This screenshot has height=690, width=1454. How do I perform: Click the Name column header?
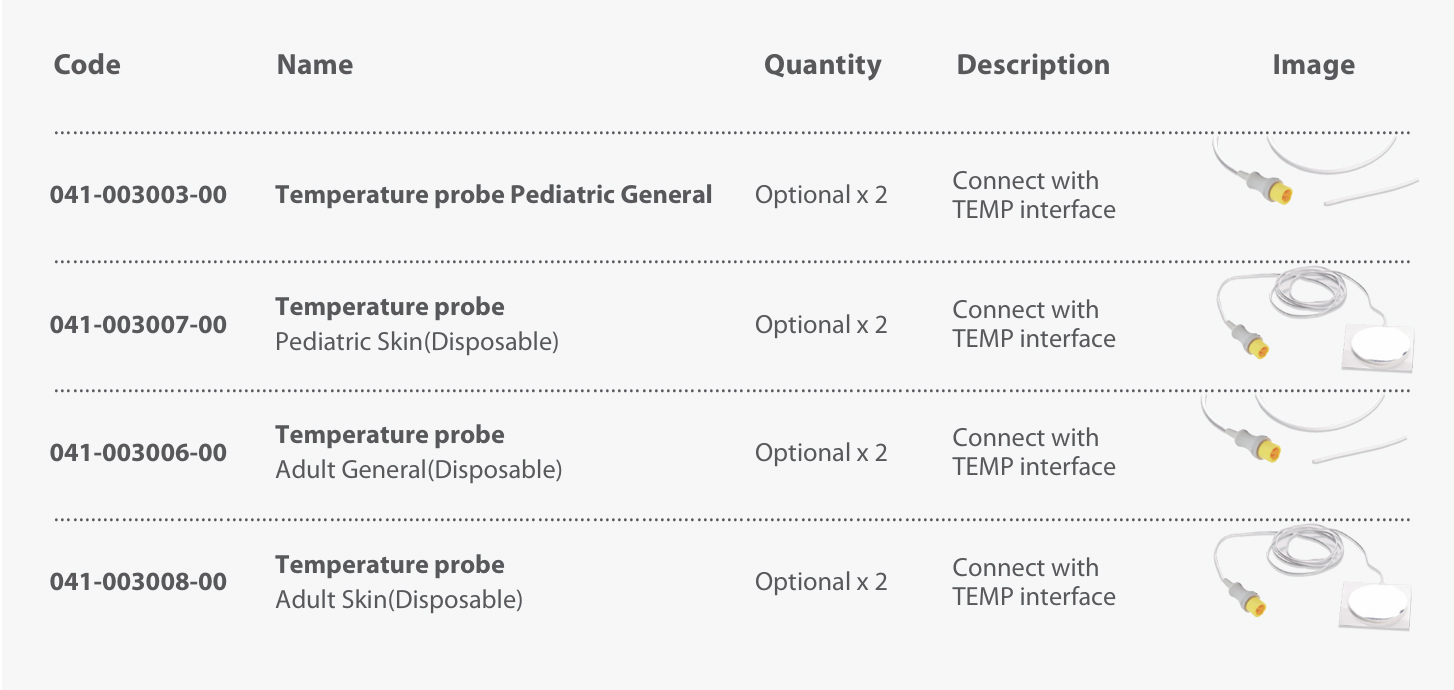click(x=315, y=65)
